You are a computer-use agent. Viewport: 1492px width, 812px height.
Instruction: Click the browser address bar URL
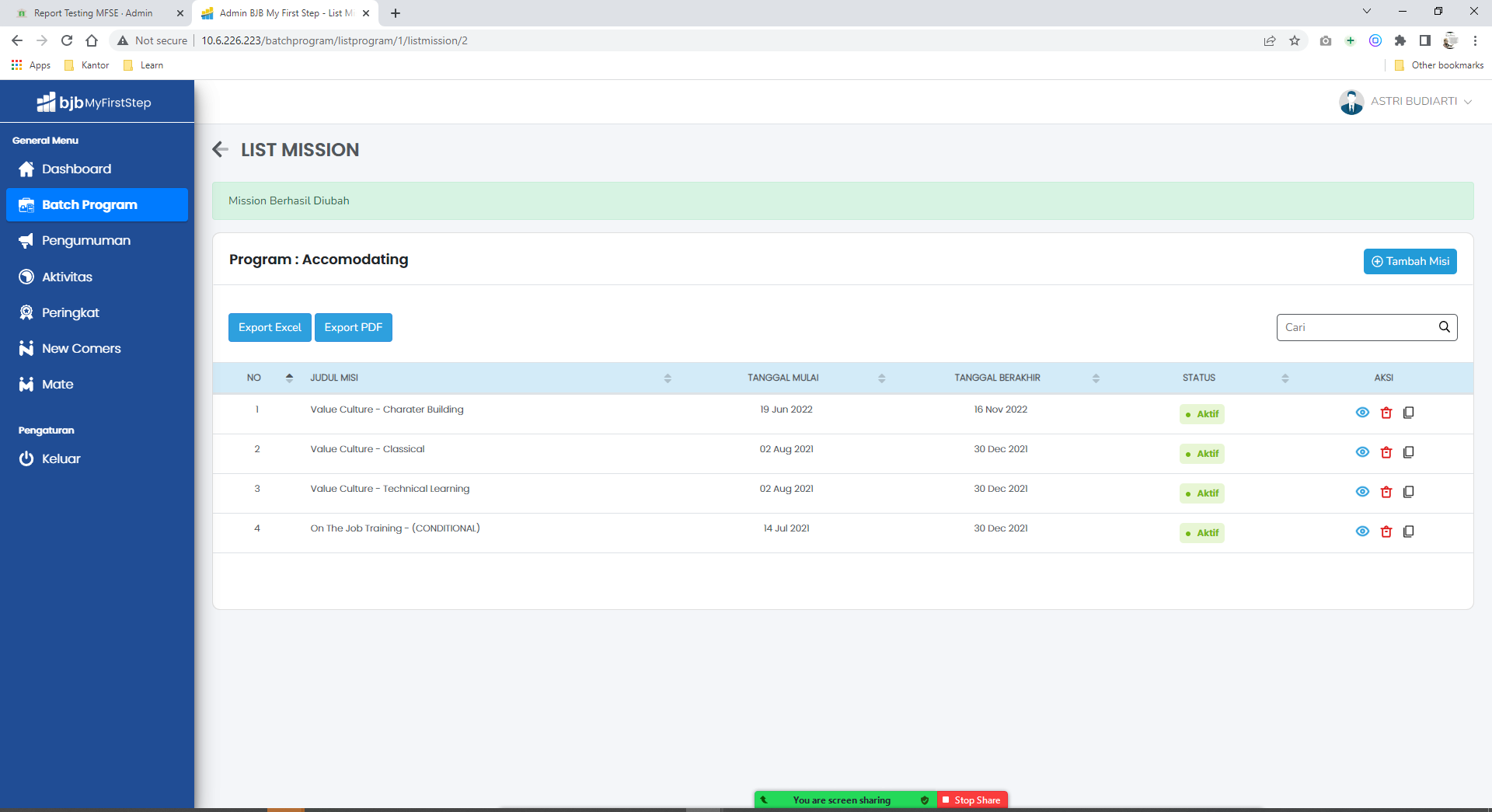pyautogui.click(x=334, y=40)
